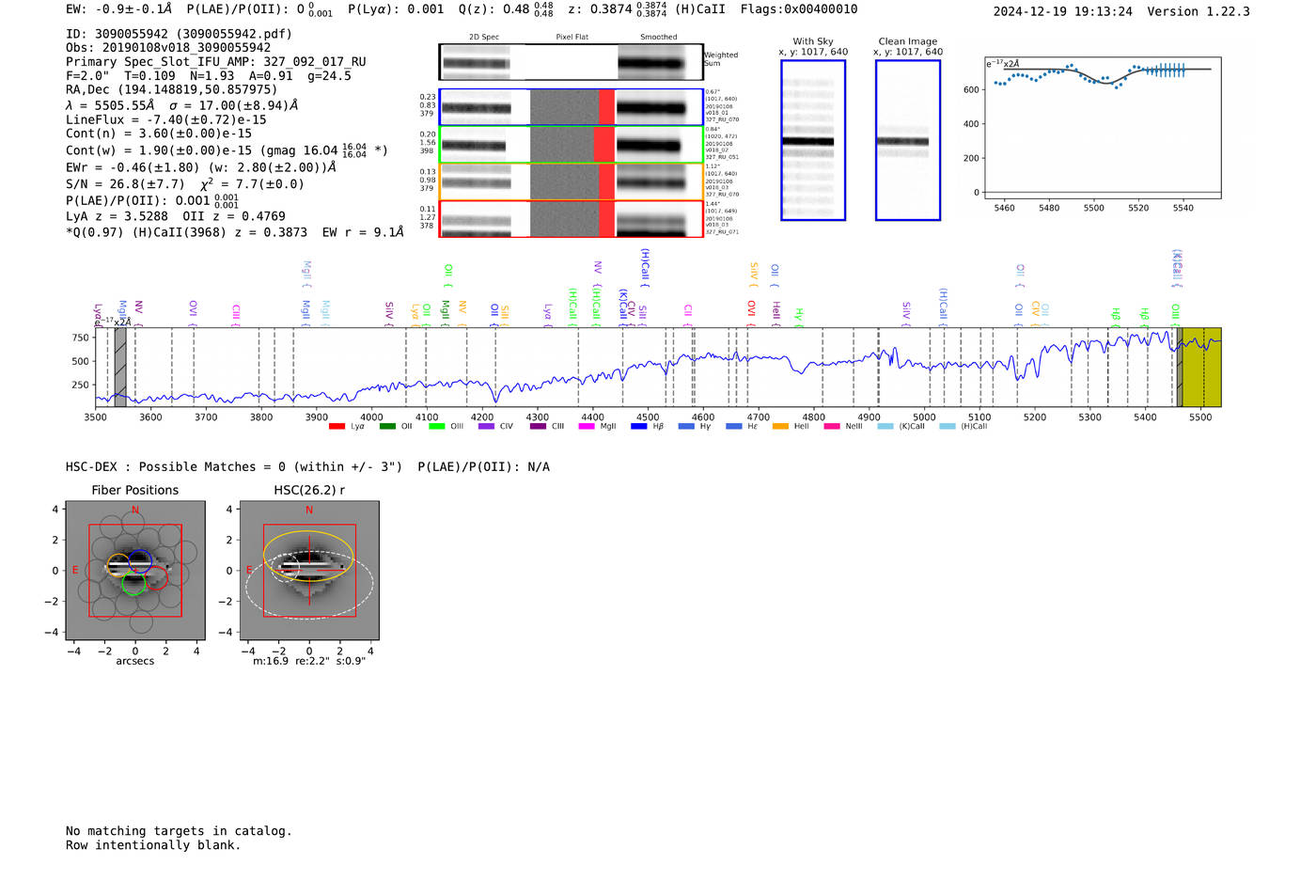Click the (H)CaII legend swatch
Image resolution: width=1316 pixels, height=896 pixels.
[947, 427]
